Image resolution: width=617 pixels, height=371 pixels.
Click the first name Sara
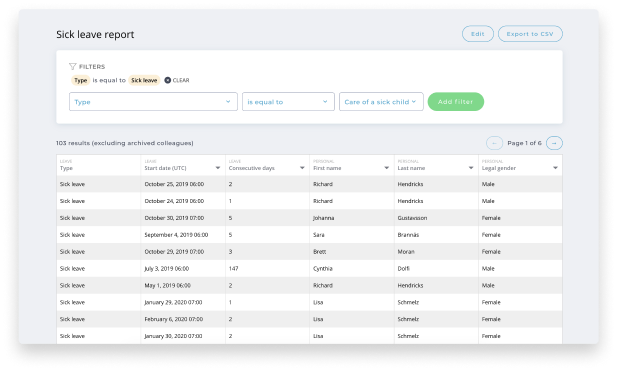pos(319,235)
